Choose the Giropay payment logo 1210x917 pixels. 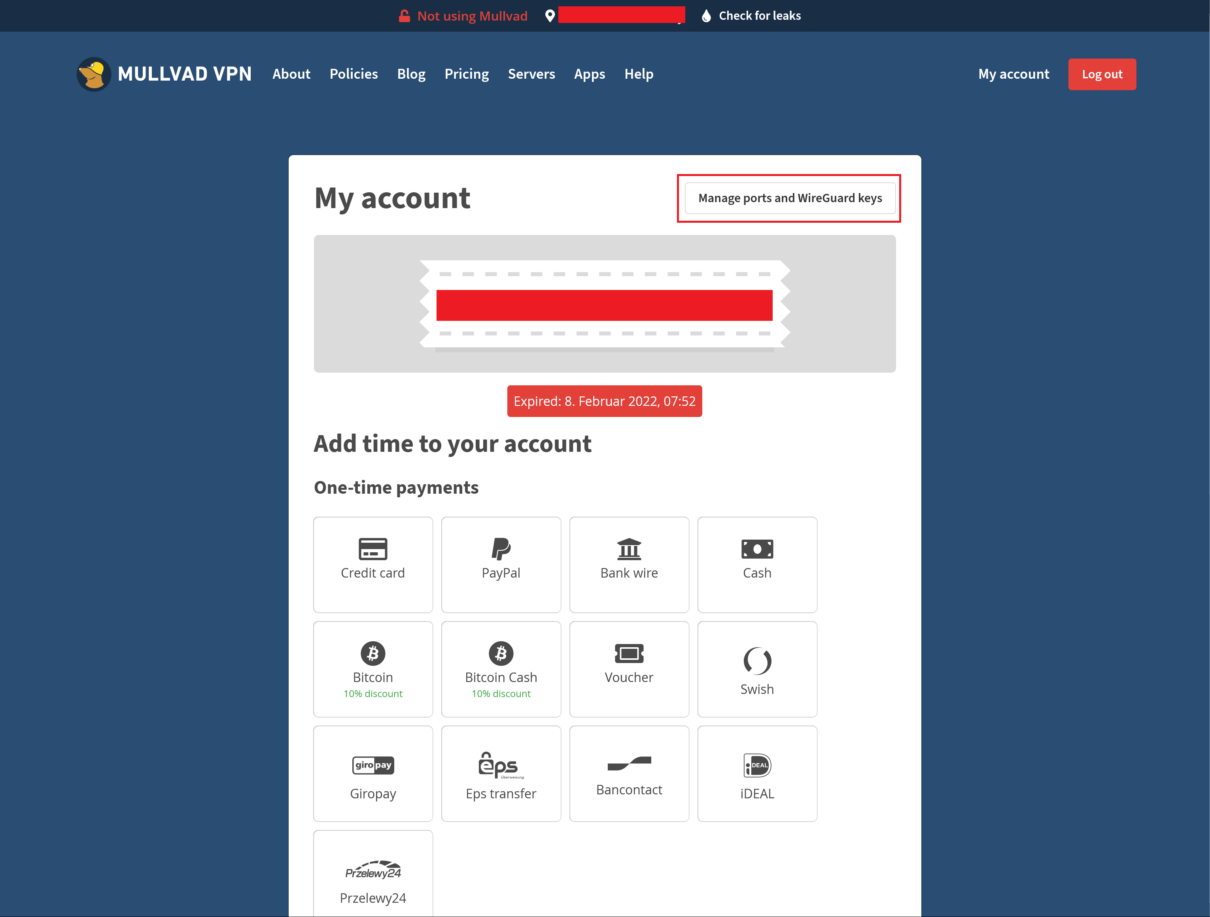(373, 766)
